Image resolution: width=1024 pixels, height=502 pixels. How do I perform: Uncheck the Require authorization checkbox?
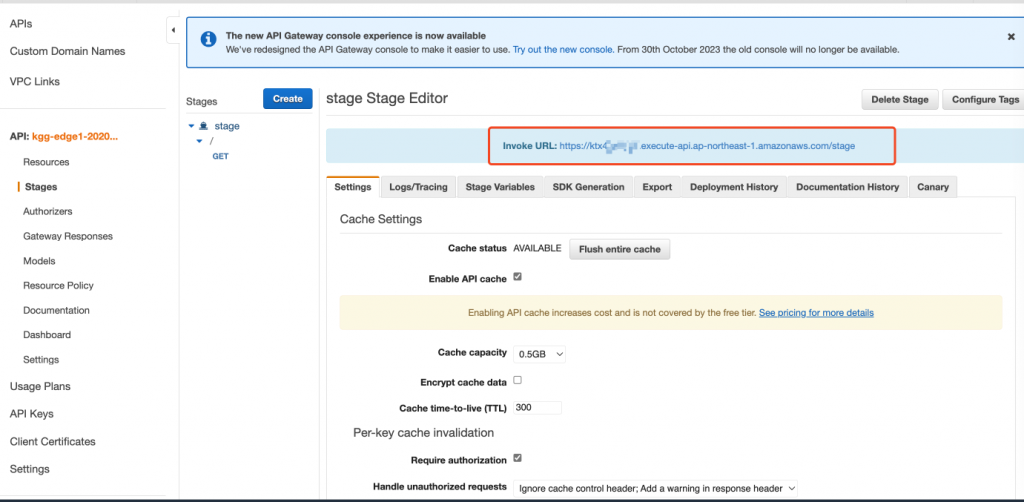518,458
